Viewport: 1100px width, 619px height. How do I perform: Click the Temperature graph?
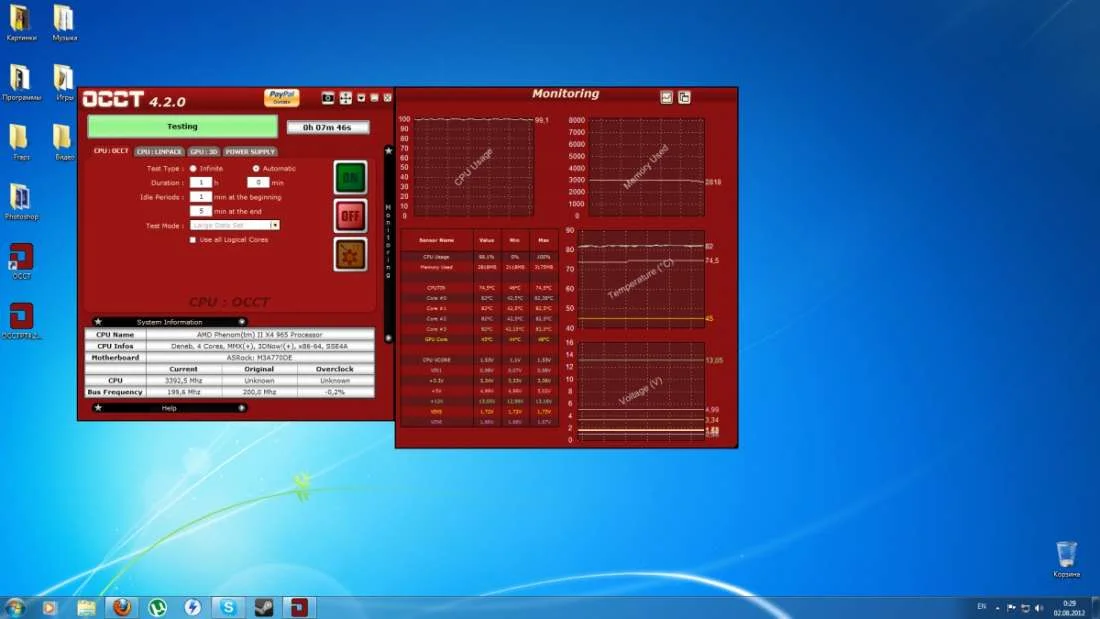(640, 279)
